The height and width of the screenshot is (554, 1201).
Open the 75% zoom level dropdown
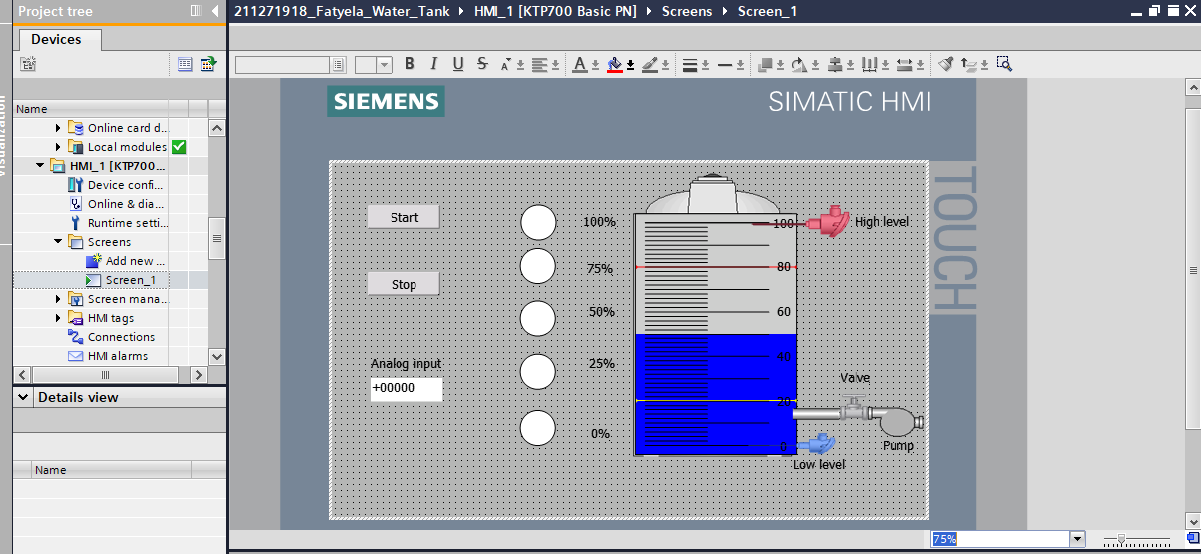(x=1077, y=539)
